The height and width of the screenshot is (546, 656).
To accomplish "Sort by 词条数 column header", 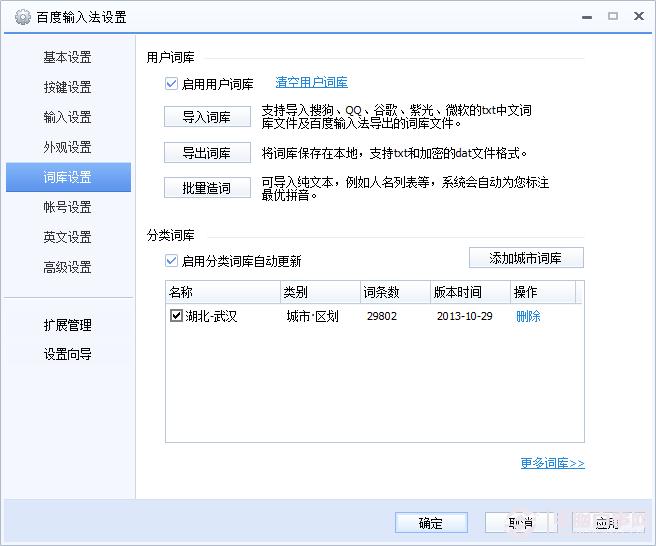I will 395,292.
